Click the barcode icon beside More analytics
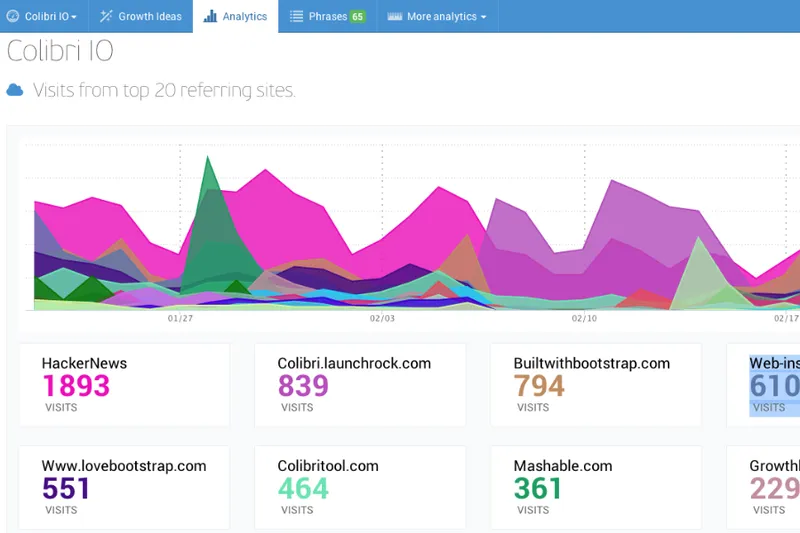 pyautogui.click(x=394, y=16)
